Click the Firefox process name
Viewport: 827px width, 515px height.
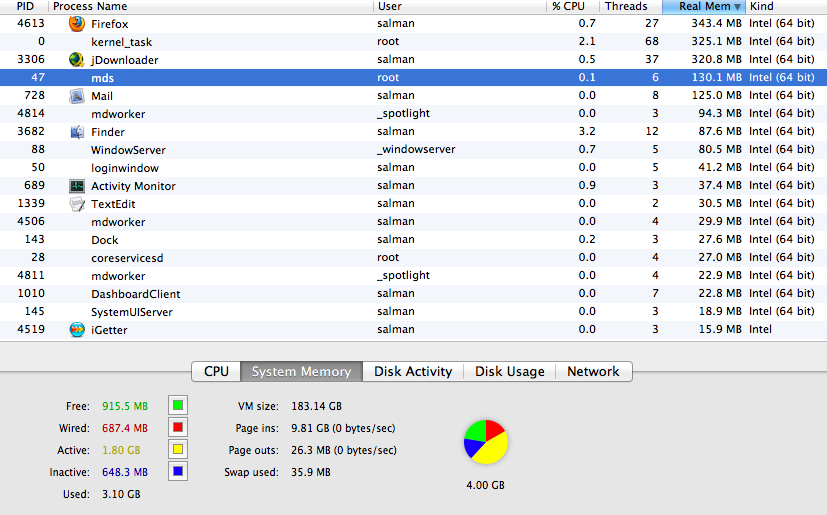click(x=110, y=24)
